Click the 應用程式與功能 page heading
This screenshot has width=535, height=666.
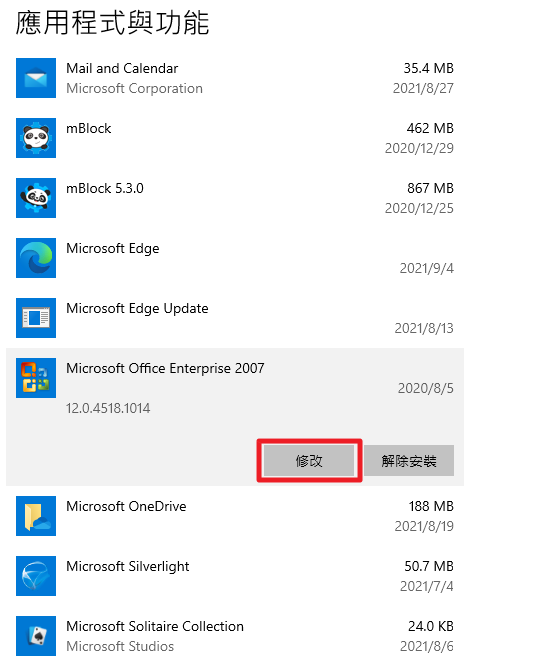(x=113, y=23)
